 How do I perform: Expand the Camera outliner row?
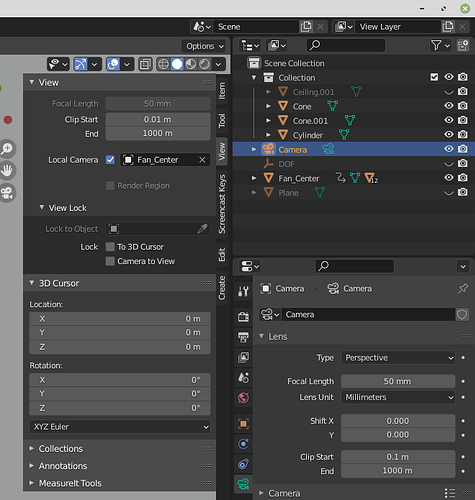click(254, 149)
